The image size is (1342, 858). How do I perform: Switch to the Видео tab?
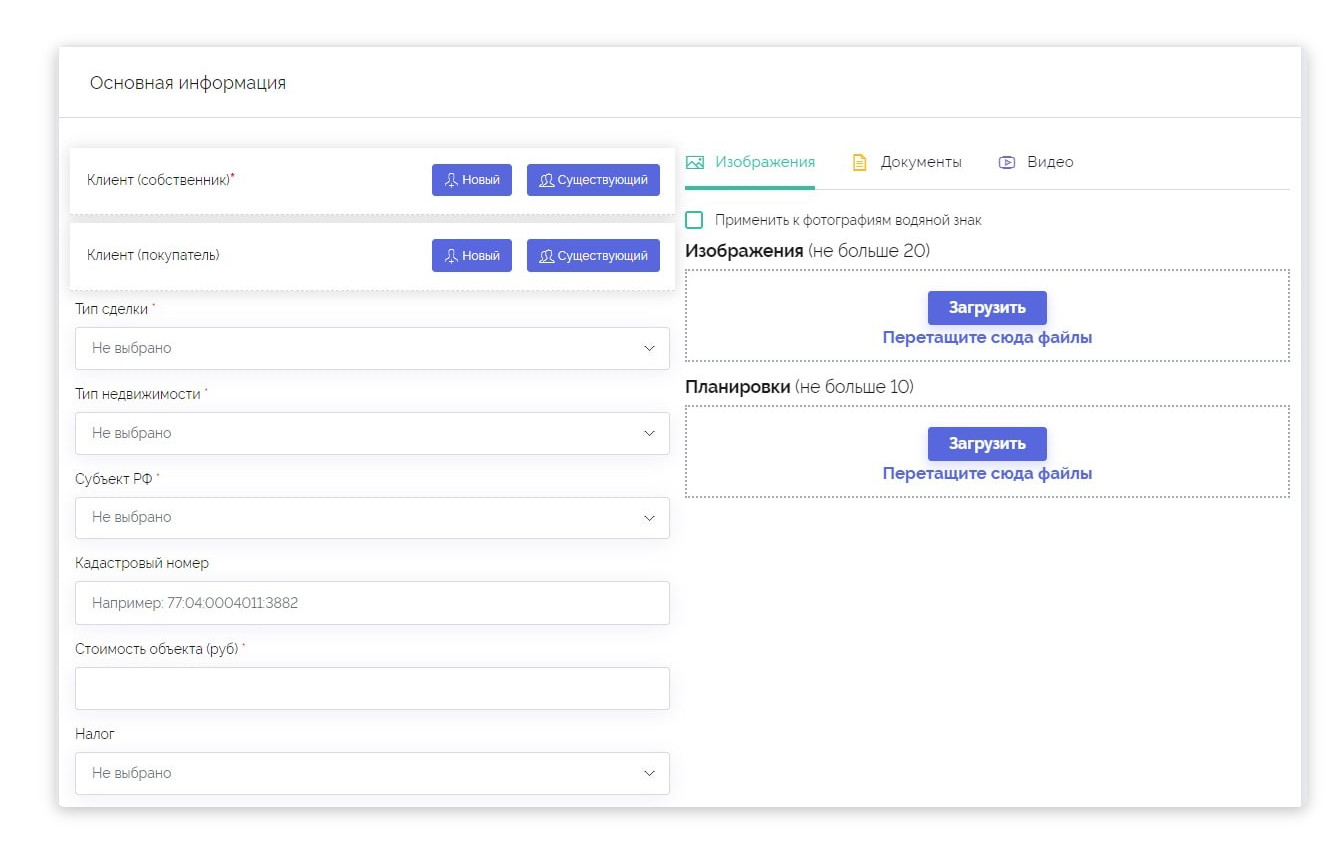coord(1049,162)
